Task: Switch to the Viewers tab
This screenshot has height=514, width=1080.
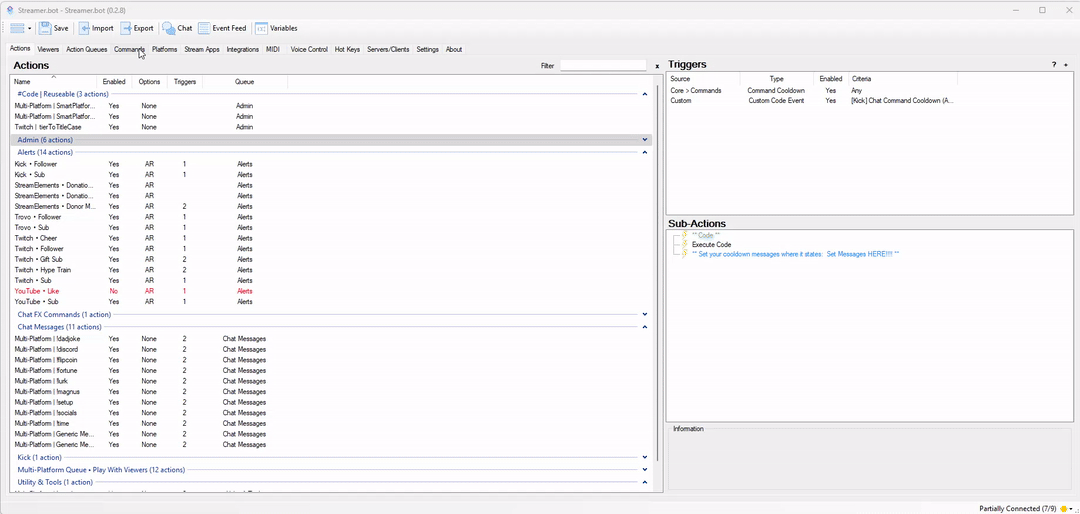Action: [48, 50]
